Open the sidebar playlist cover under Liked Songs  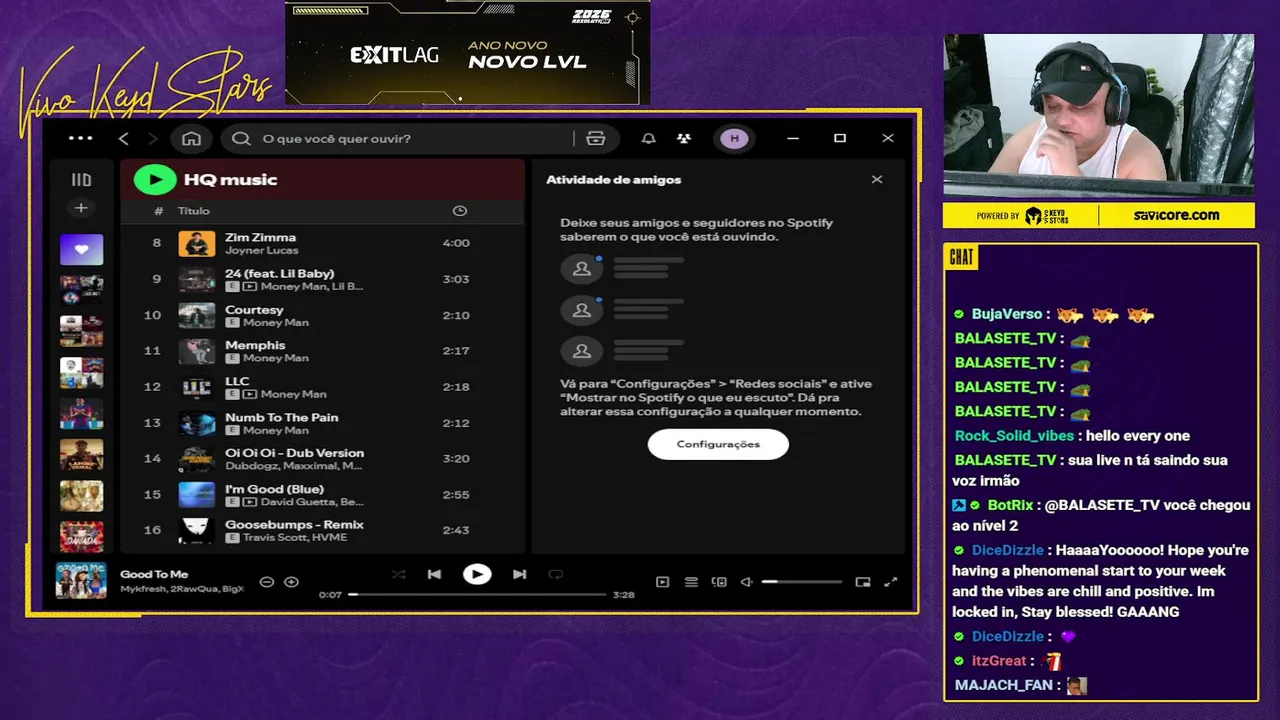tap(81, 290)
